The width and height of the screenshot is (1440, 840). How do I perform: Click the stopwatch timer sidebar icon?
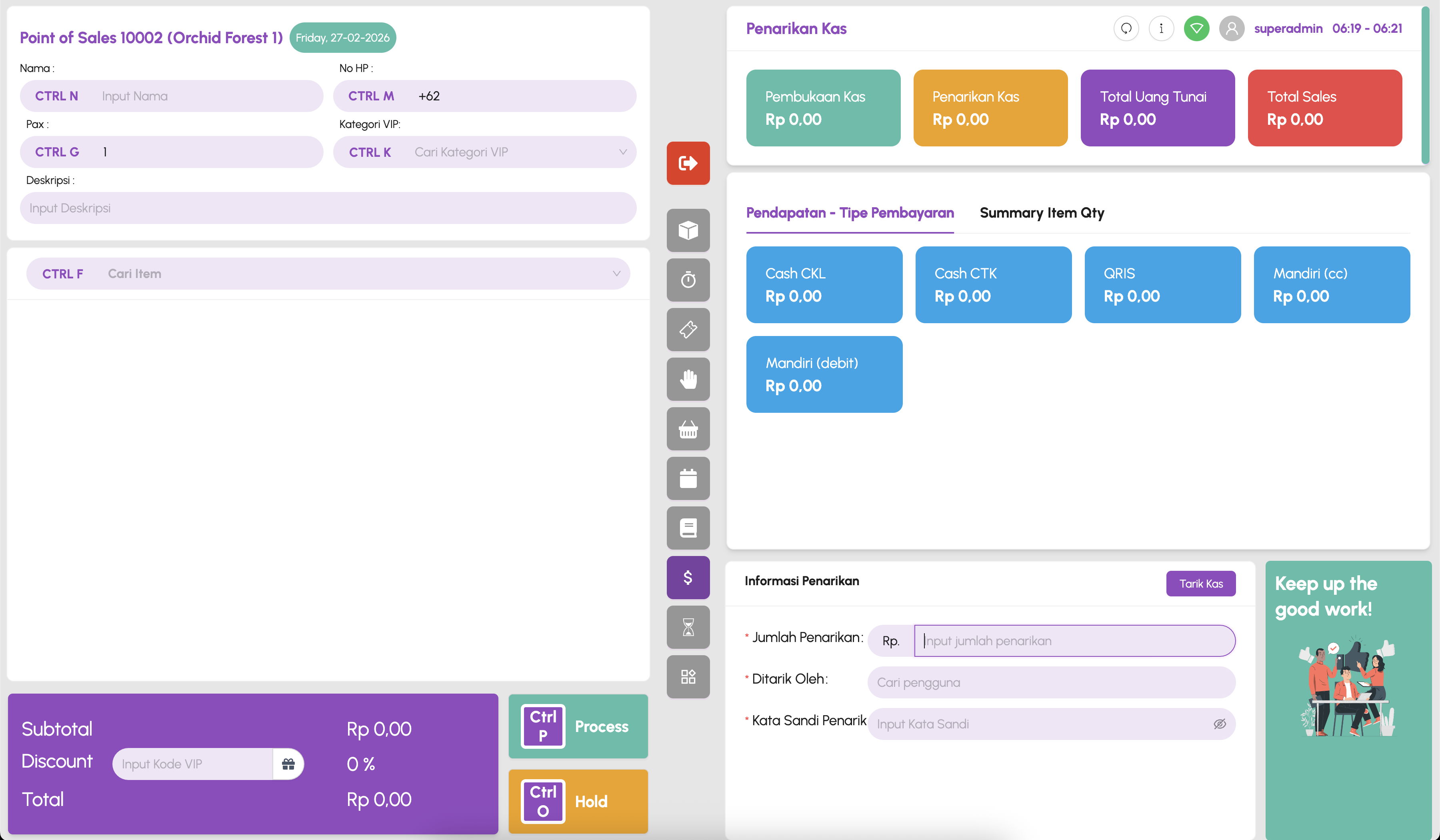point(688,280)
